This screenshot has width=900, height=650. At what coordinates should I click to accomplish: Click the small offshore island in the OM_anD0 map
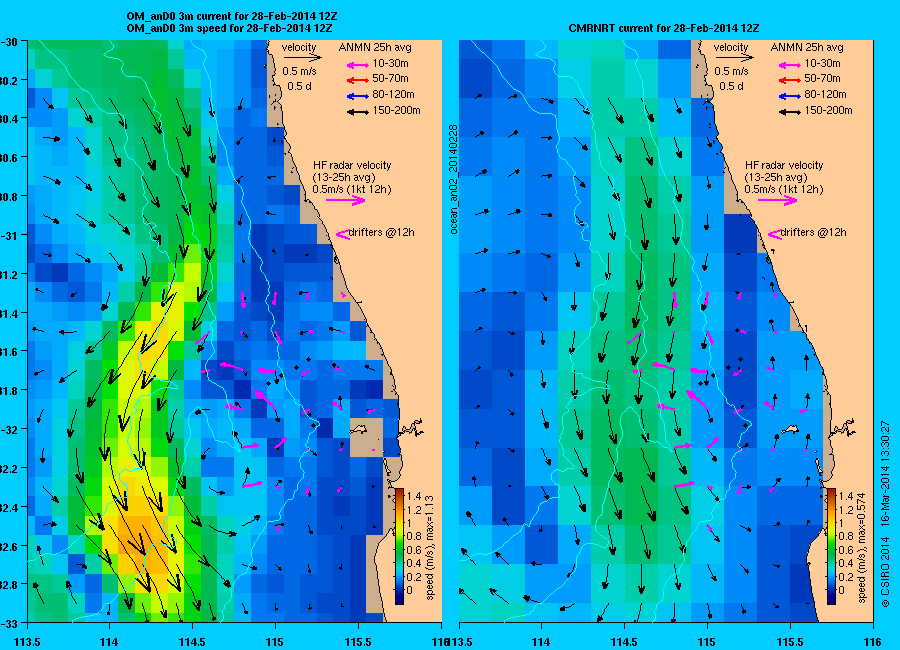click(359, 429)
